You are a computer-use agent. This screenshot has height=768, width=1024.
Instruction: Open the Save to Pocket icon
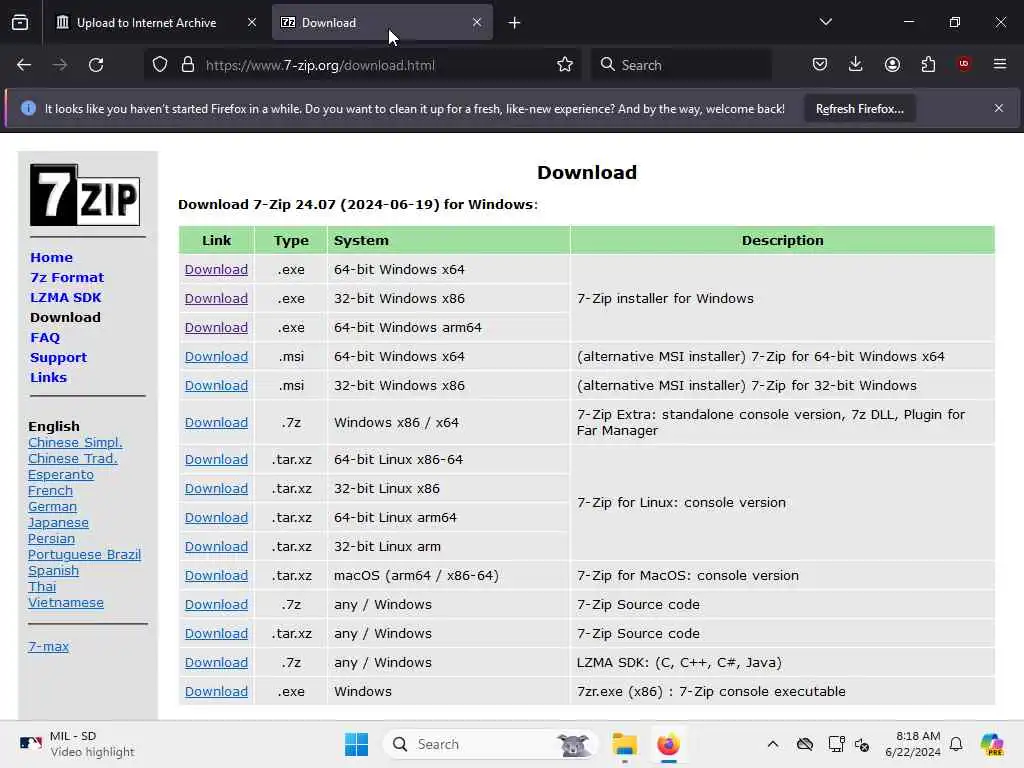820,64
